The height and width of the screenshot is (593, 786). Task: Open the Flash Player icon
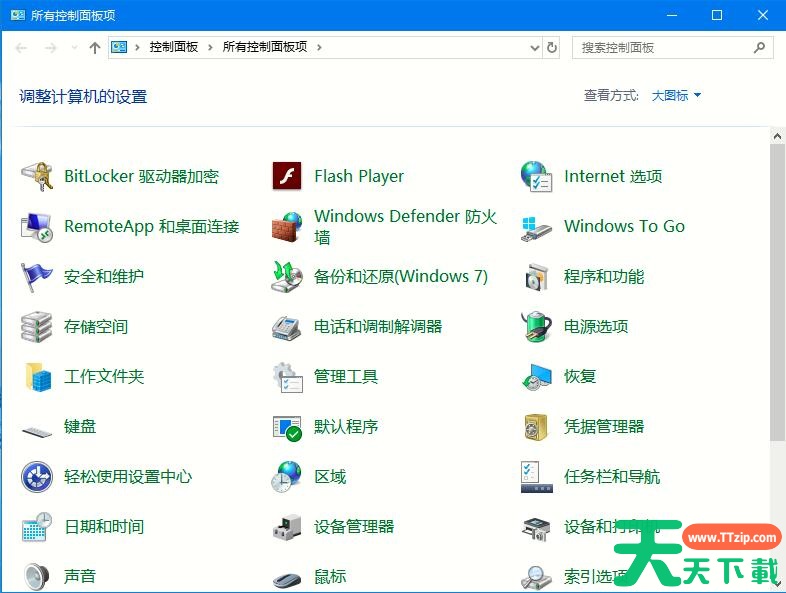click(x=287, y=177)
